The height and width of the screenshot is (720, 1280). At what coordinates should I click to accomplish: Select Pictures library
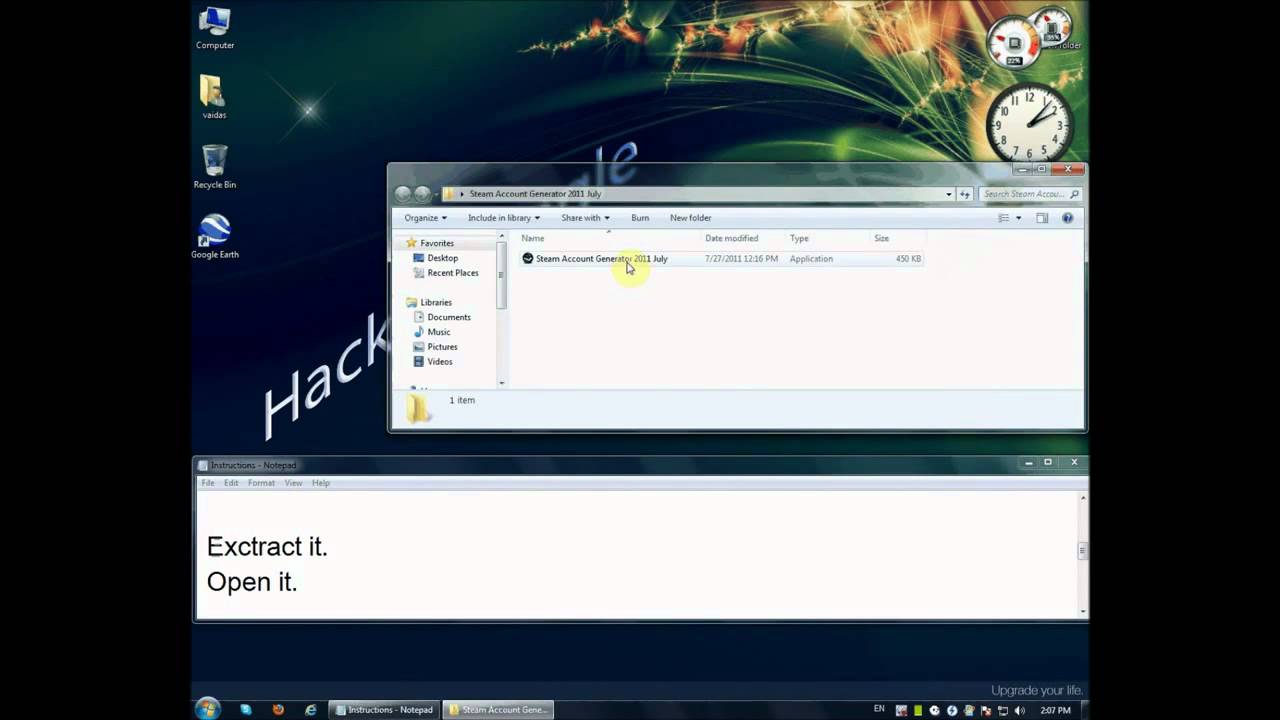[x=442, y=347]
